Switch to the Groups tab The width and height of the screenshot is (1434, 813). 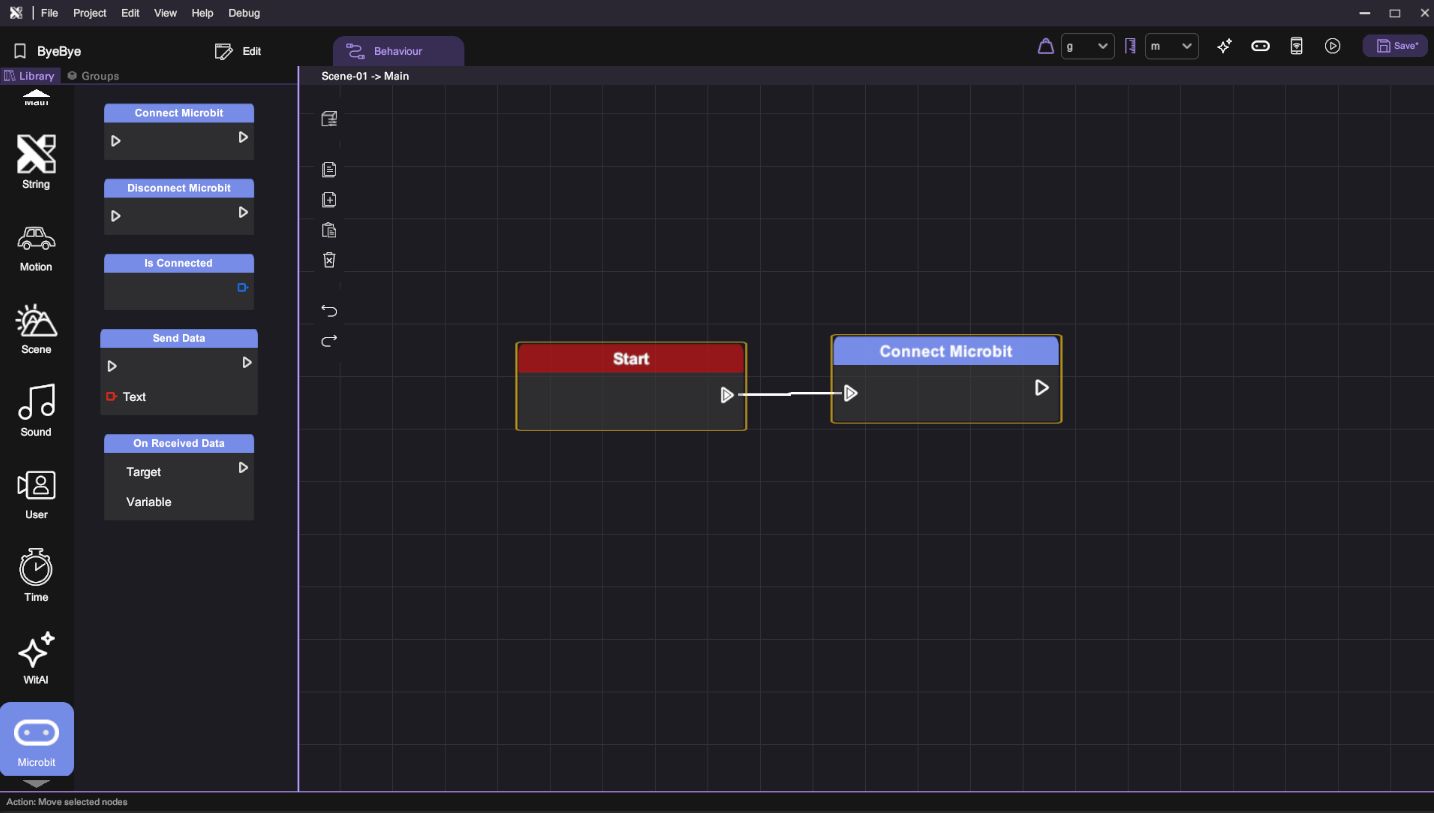tap(93, 76)
